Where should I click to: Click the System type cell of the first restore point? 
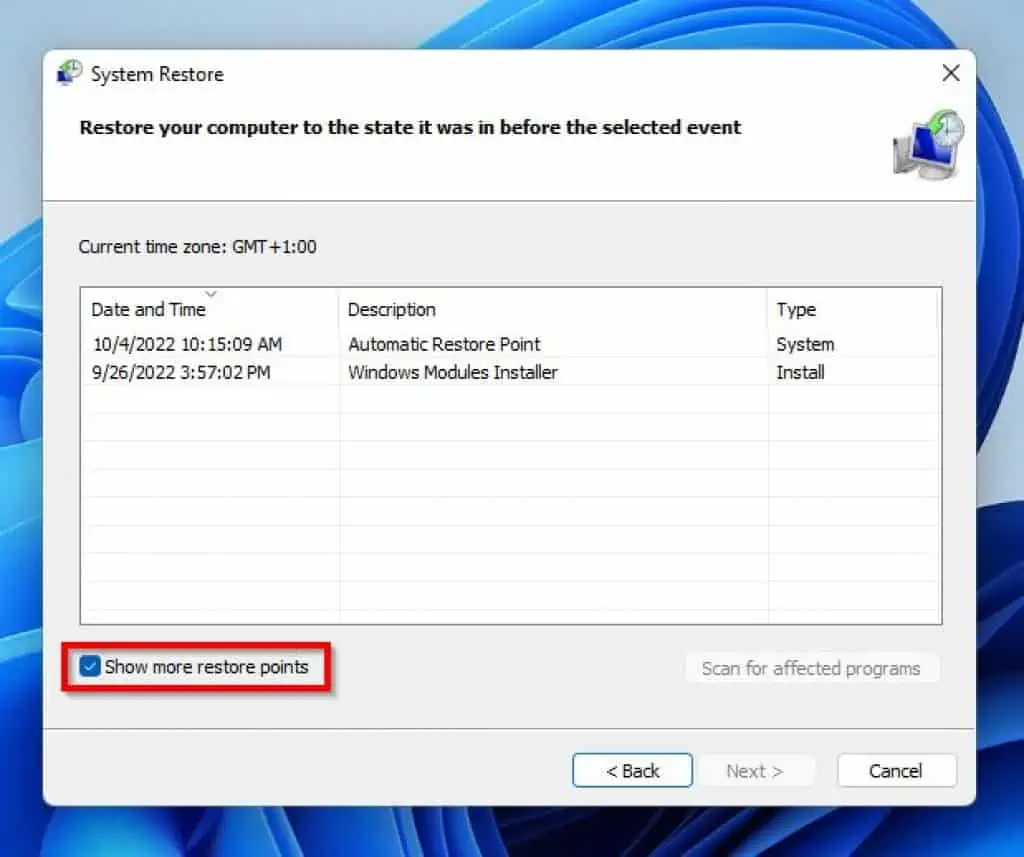coord(803,344)
